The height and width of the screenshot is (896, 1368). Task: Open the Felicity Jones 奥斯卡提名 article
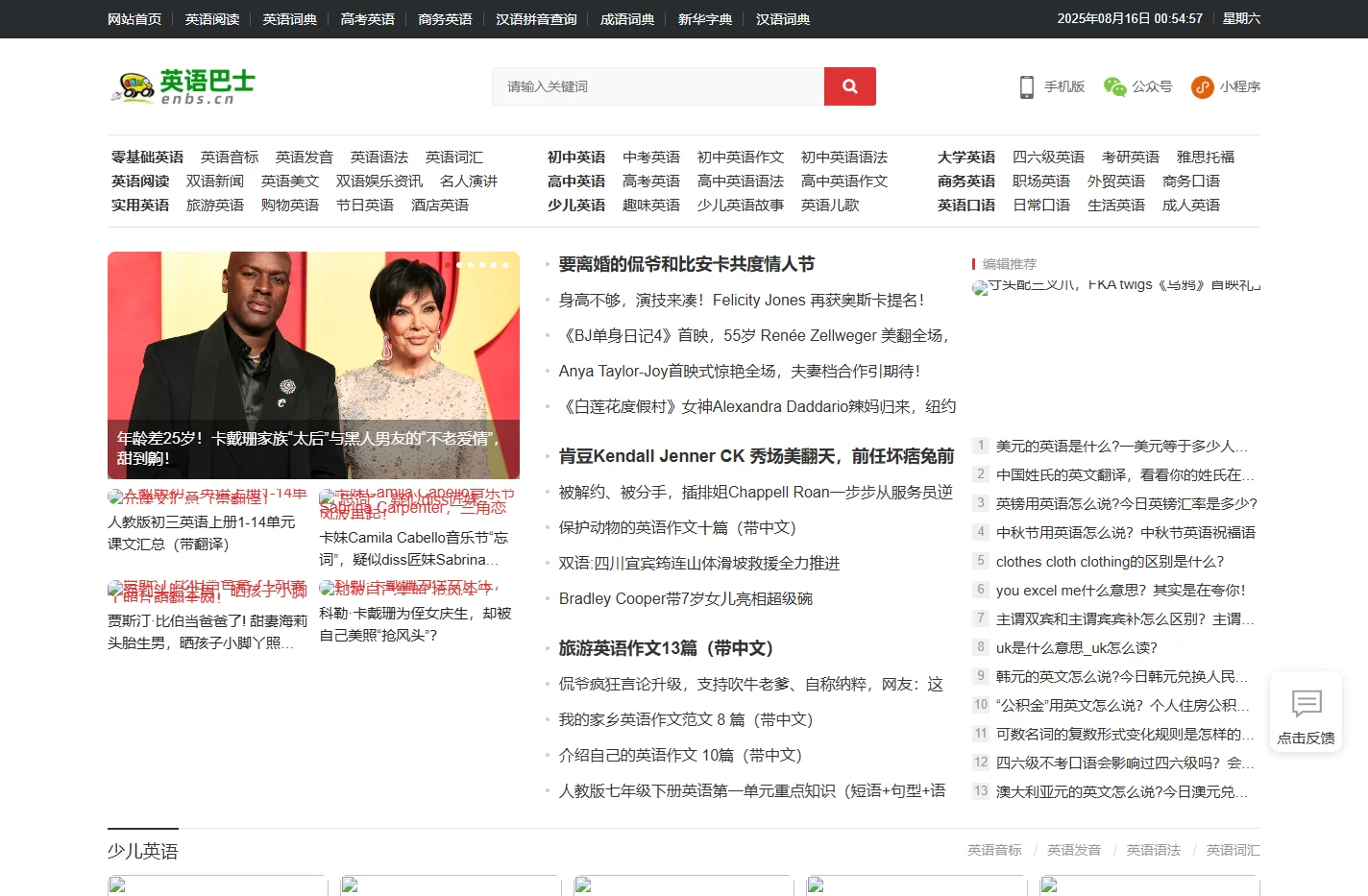coord(742,301)
